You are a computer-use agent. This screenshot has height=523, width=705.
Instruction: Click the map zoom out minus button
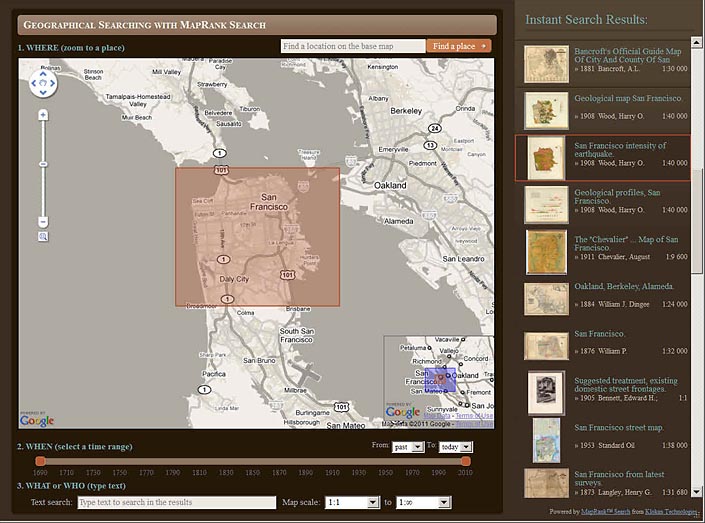tap(43, 222)
